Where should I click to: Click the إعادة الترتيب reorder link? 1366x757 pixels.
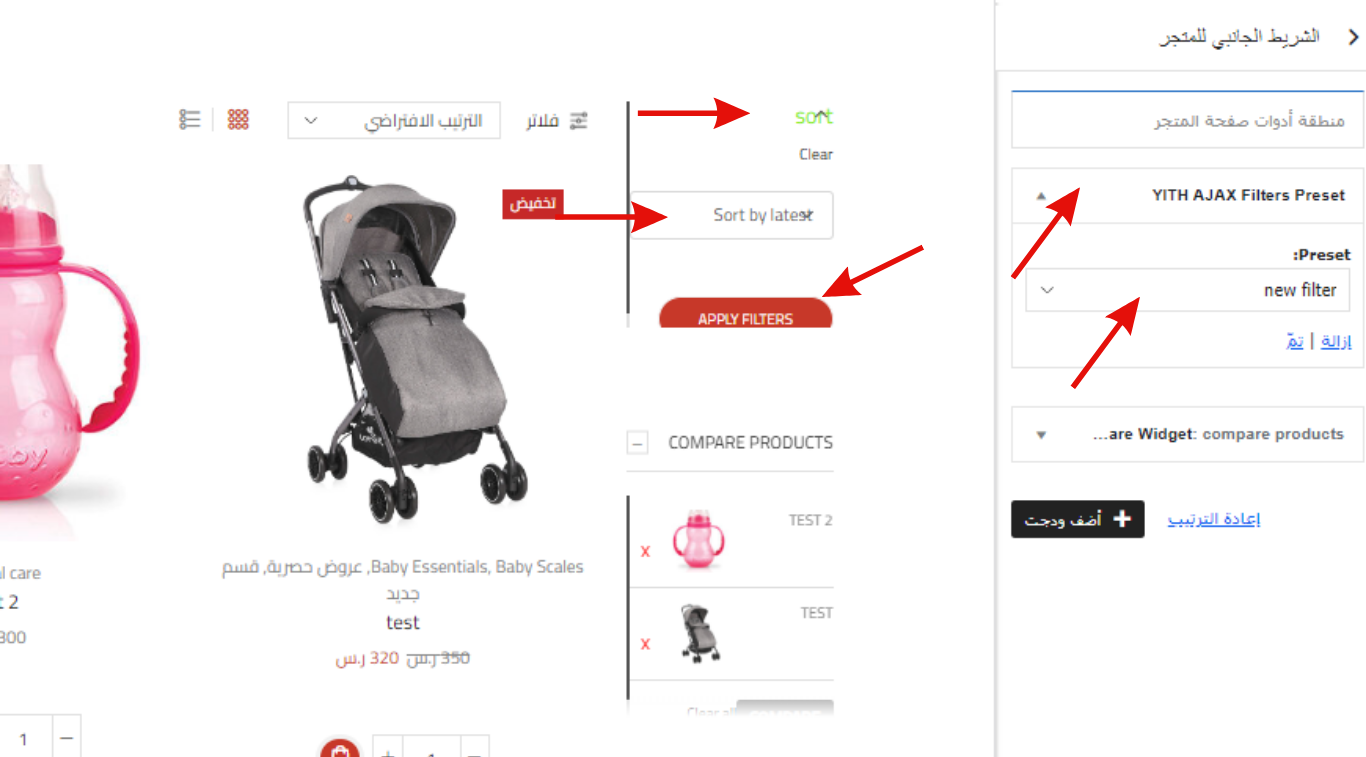(1214, 519)
